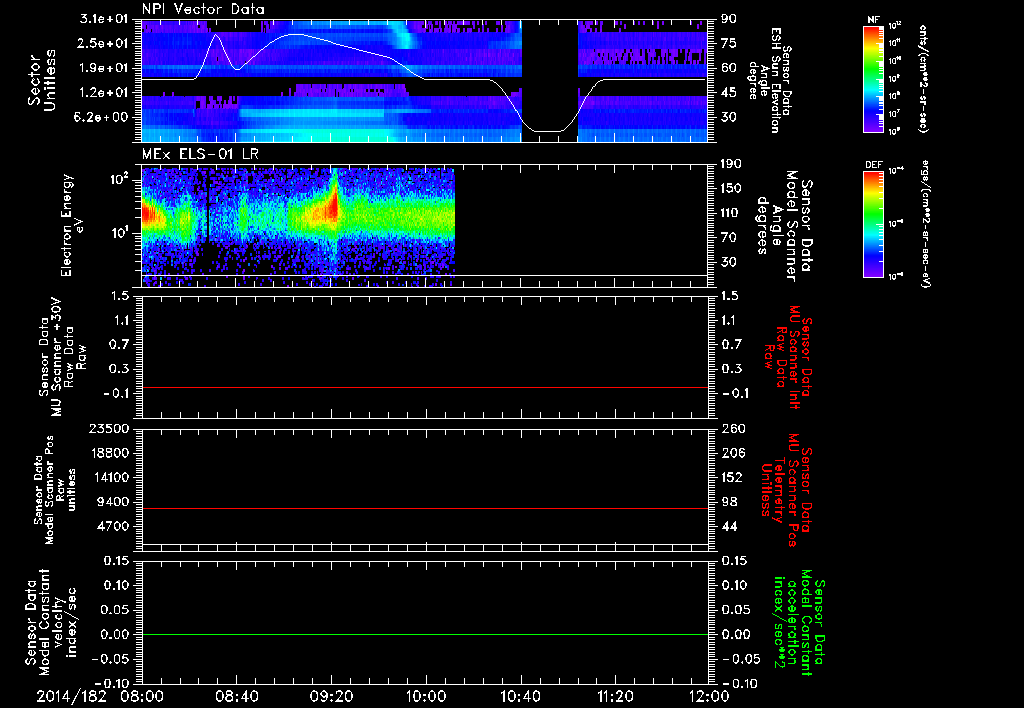The height and width of the screenshot is (708, 1024).
Task: Click the 4700 scanner position tick label
Action: click(x=112, y=526)
